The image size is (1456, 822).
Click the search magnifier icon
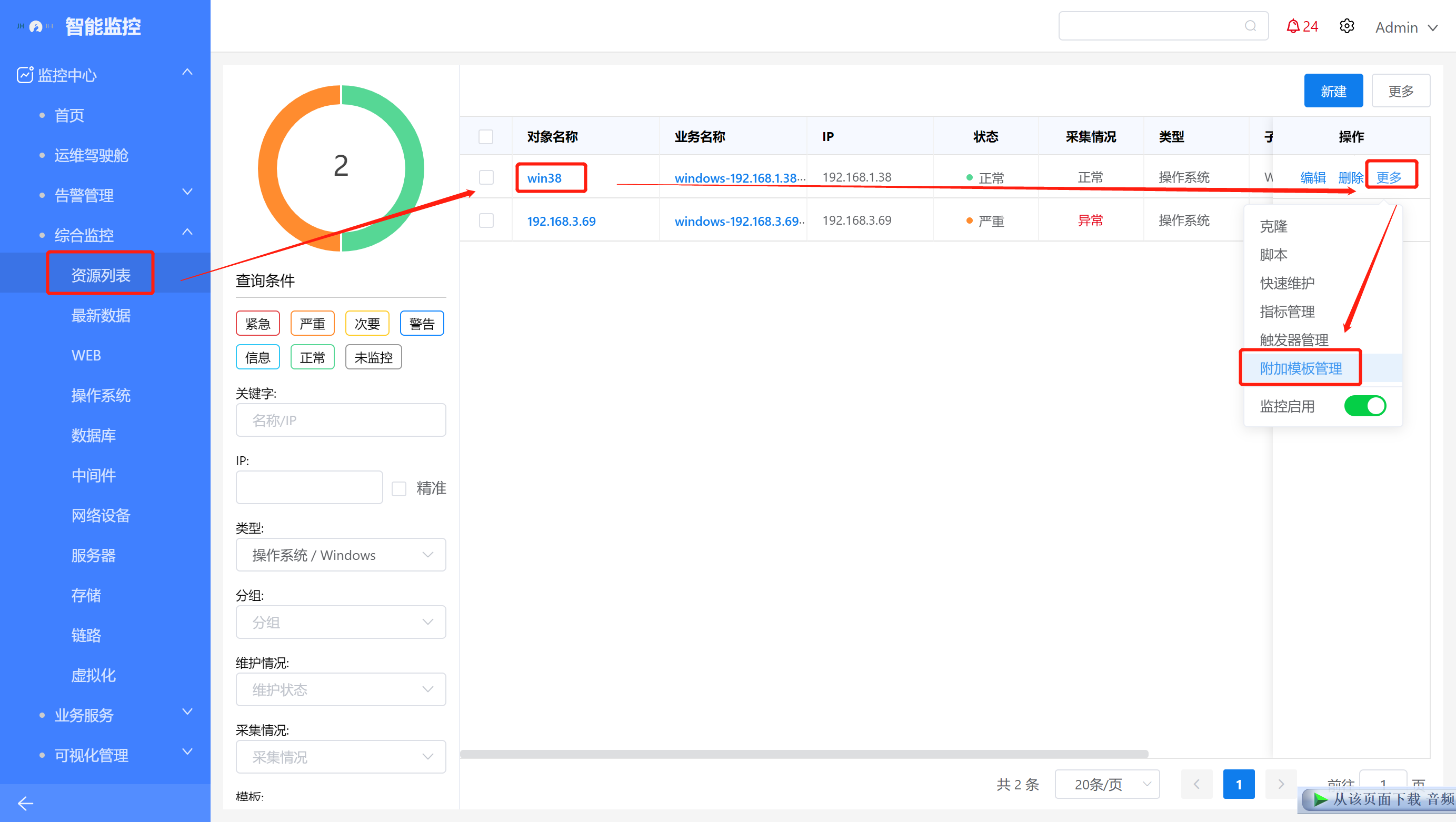(1250, 26)
